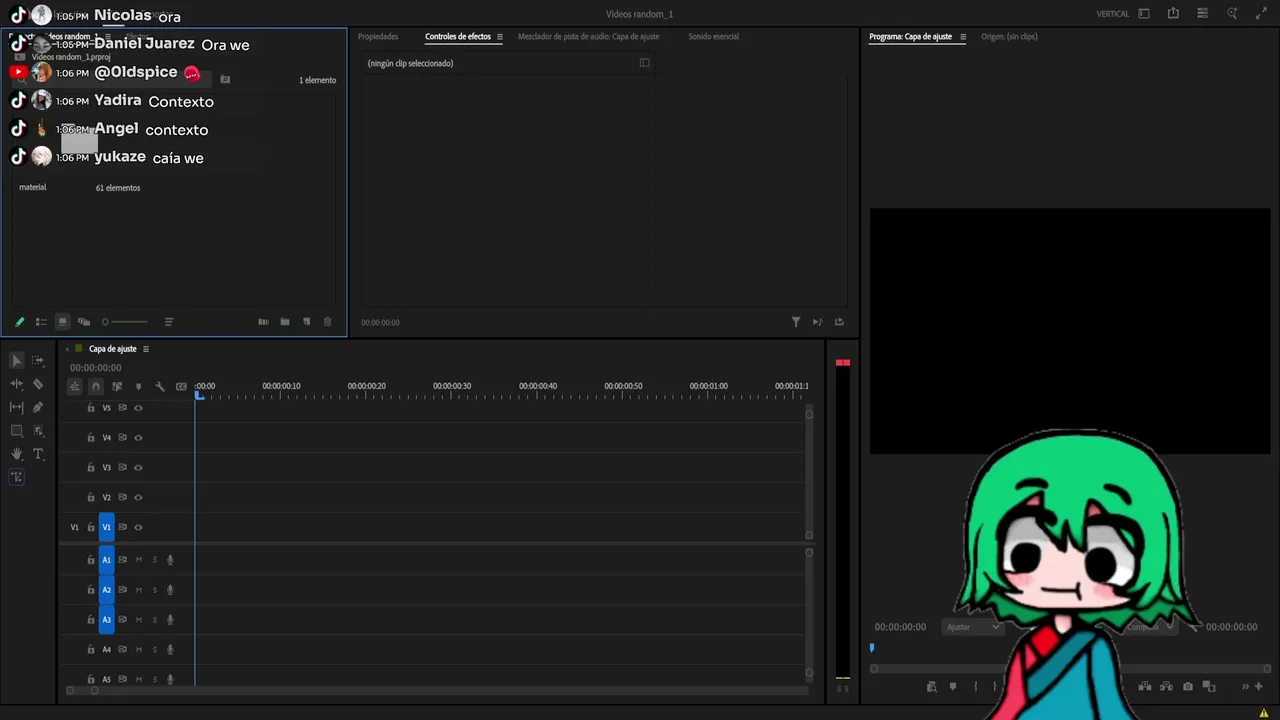Viewport: 1280px width, 720px height.
Task: Click Quick Export share icon
Action: [x=1173, y=14]
